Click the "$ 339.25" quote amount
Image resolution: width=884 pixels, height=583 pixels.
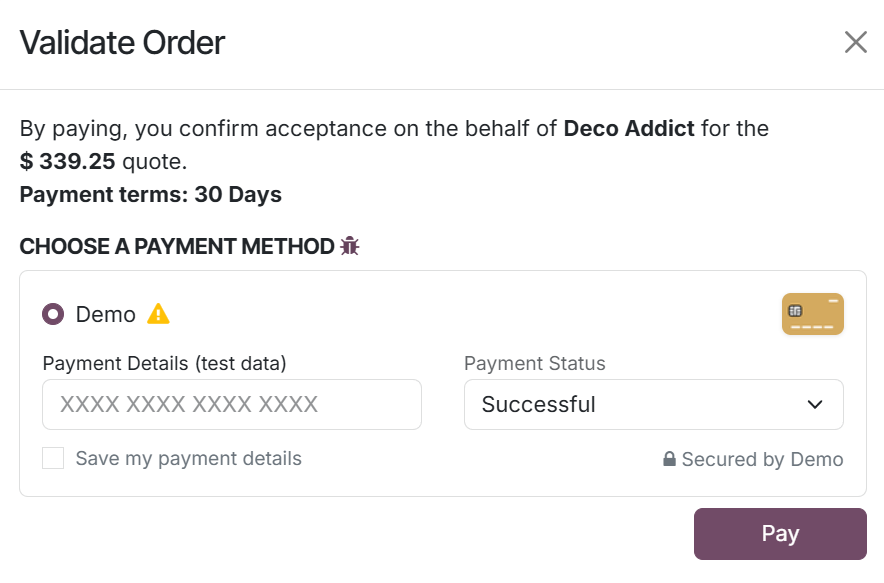click(68, 161)
